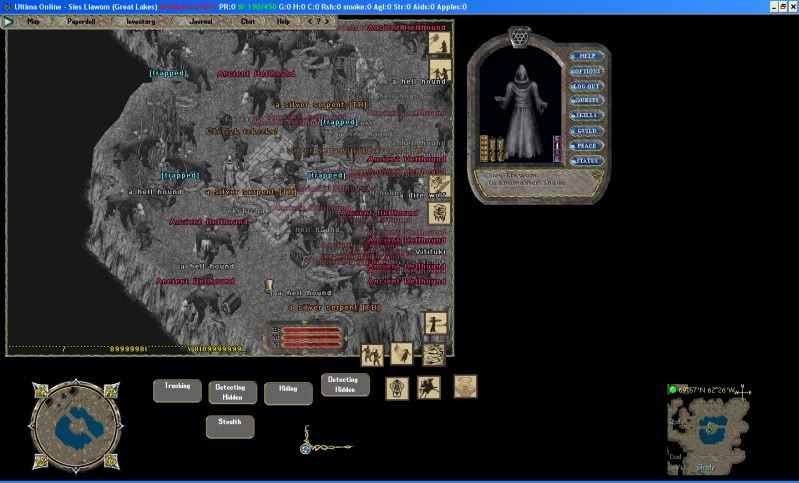Open the GUILD button
Screen dimensions: 799x483
click(587, 131)
